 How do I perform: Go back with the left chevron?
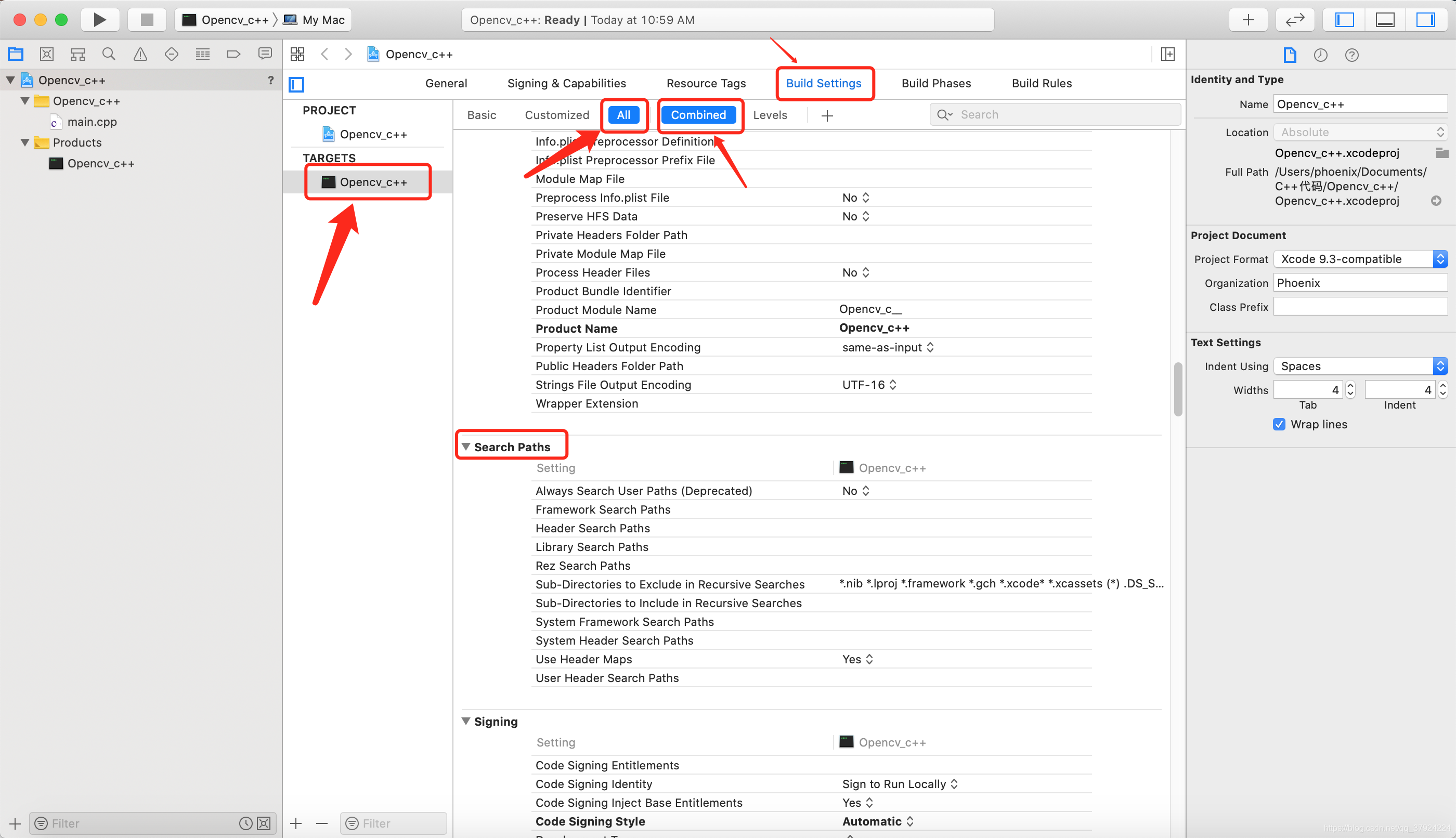click(x=324, y=54)
